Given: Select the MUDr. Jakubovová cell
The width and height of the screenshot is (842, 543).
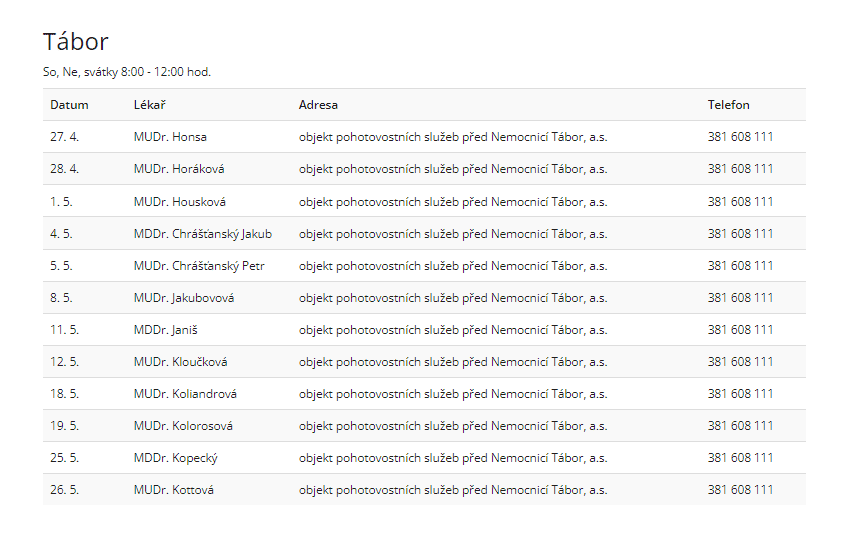Looking at the screenshot, I should coord(184,298).
